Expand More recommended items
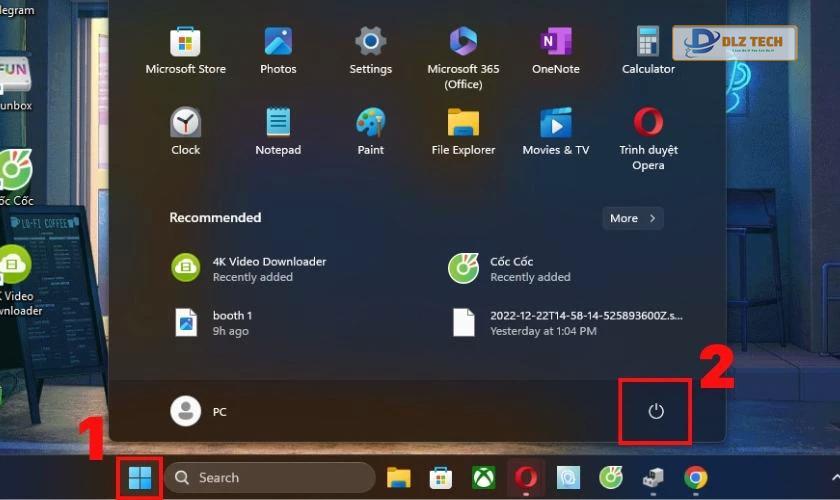 pos(633,218)
